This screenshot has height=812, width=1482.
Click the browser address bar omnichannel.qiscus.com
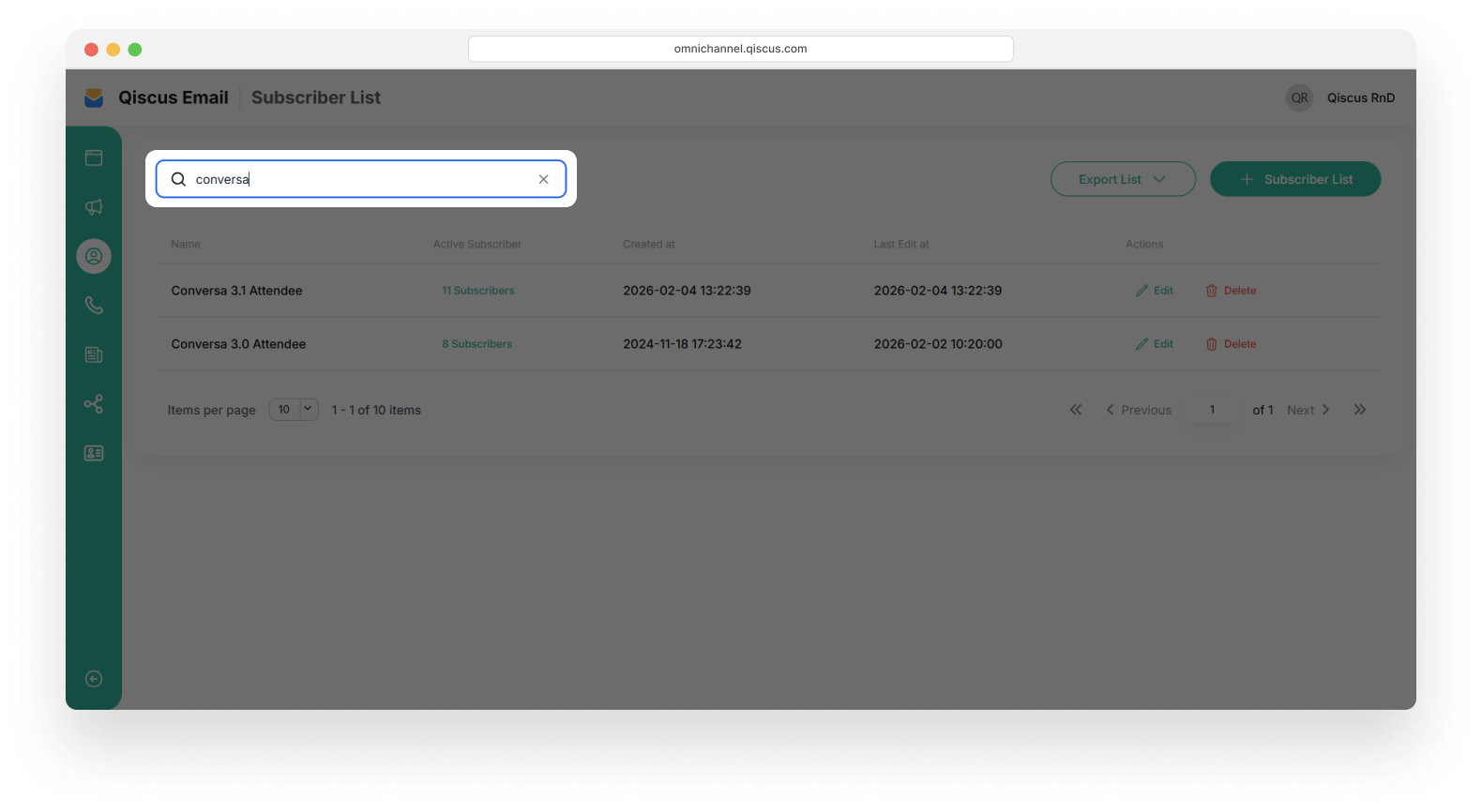[741, 49]
